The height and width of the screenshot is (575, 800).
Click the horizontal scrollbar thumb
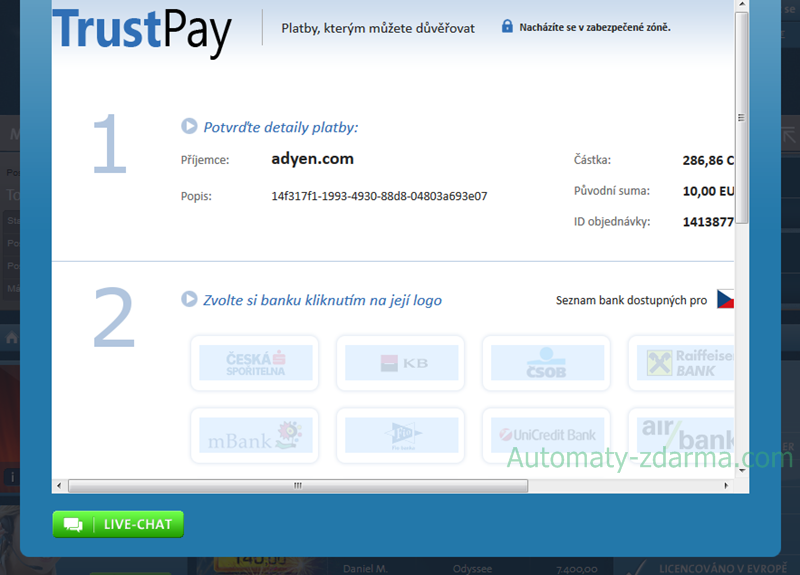tap(298, 486)
